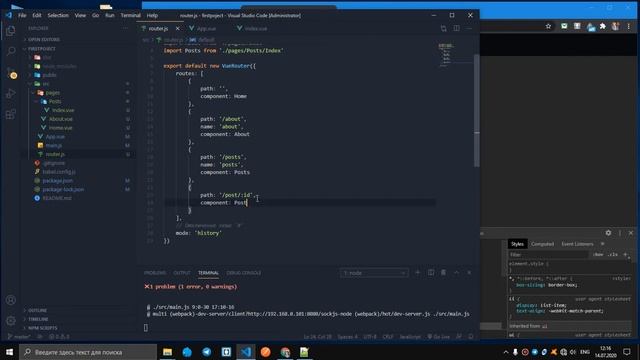
Task: Expand the Open Editors section
Action: pyautogui.click(x=44, y=40)
